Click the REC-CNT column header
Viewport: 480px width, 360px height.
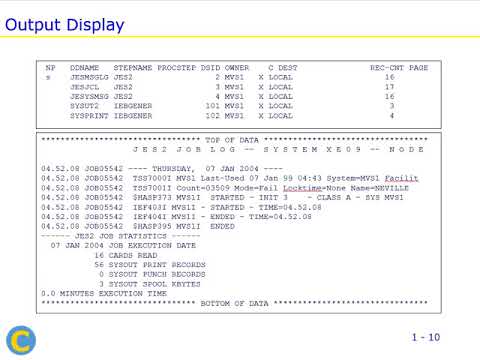coord(387,68)
